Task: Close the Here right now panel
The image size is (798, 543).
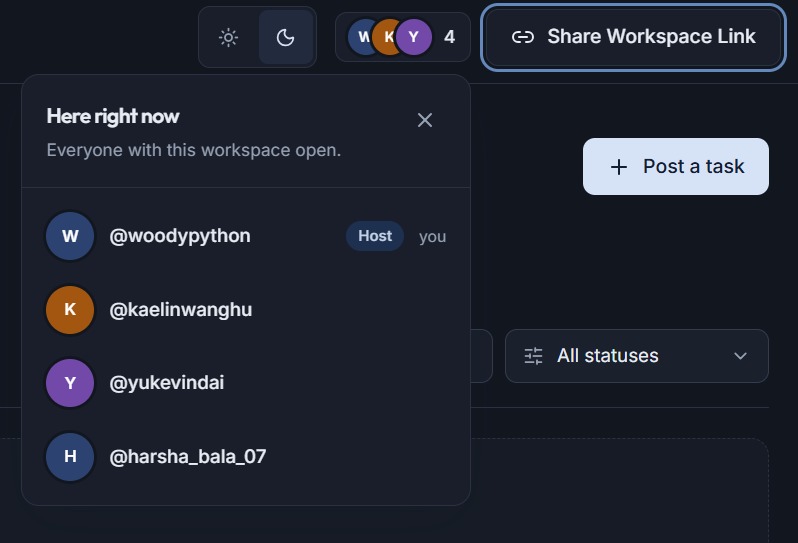Action: (x=425, y=120)
